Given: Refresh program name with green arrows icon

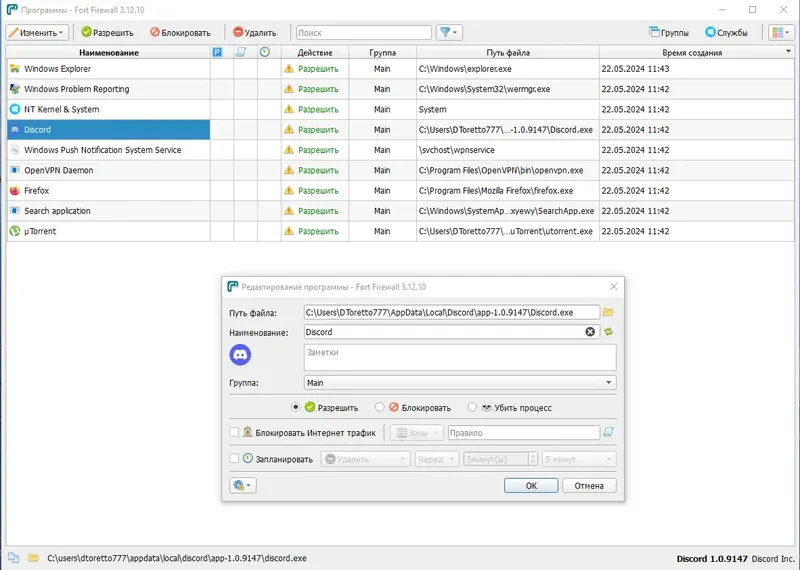Looking at the screenshot, I should pos(608,332).
